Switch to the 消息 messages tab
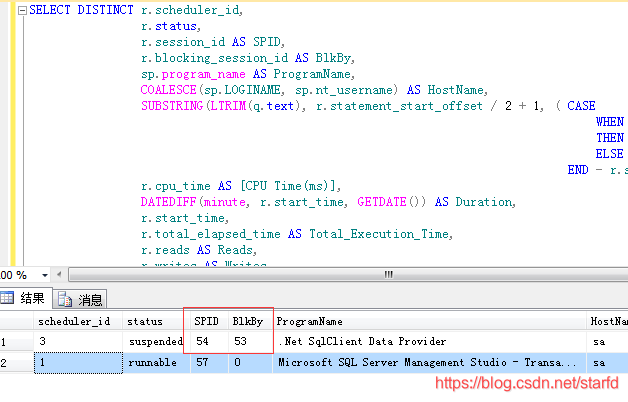Image resolution: width=628 pixels, height=402 pixels. click(x=80, y=299)
